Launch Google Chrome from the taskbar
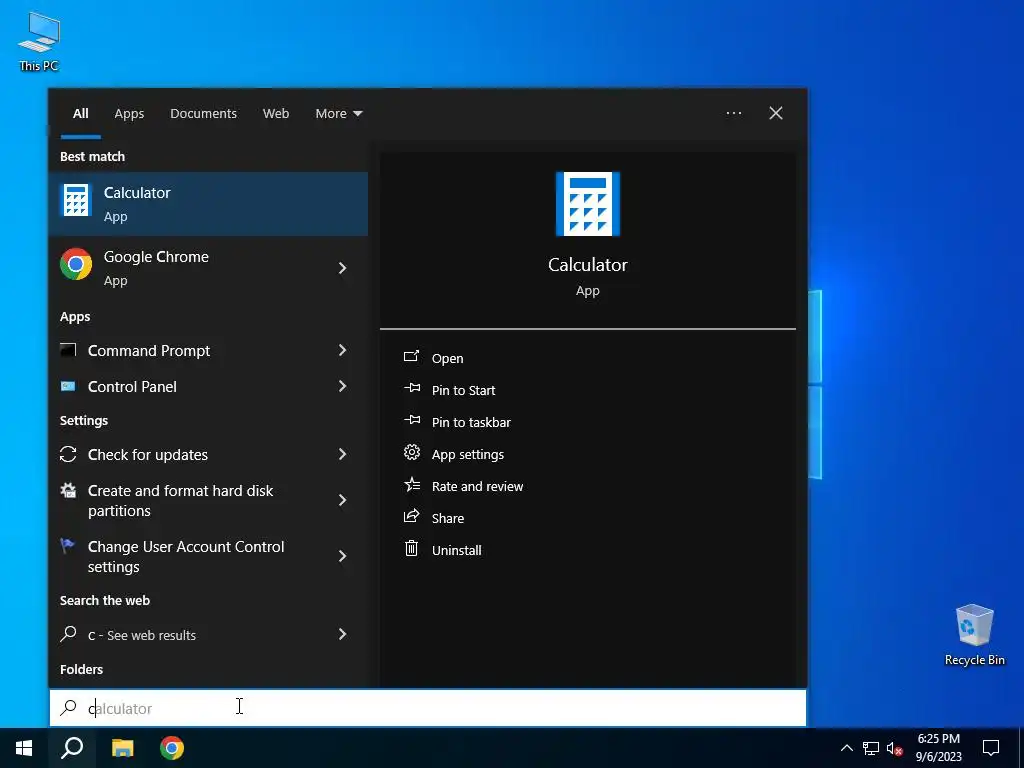This screenshot has height=768, width=1024. (172, 748)
